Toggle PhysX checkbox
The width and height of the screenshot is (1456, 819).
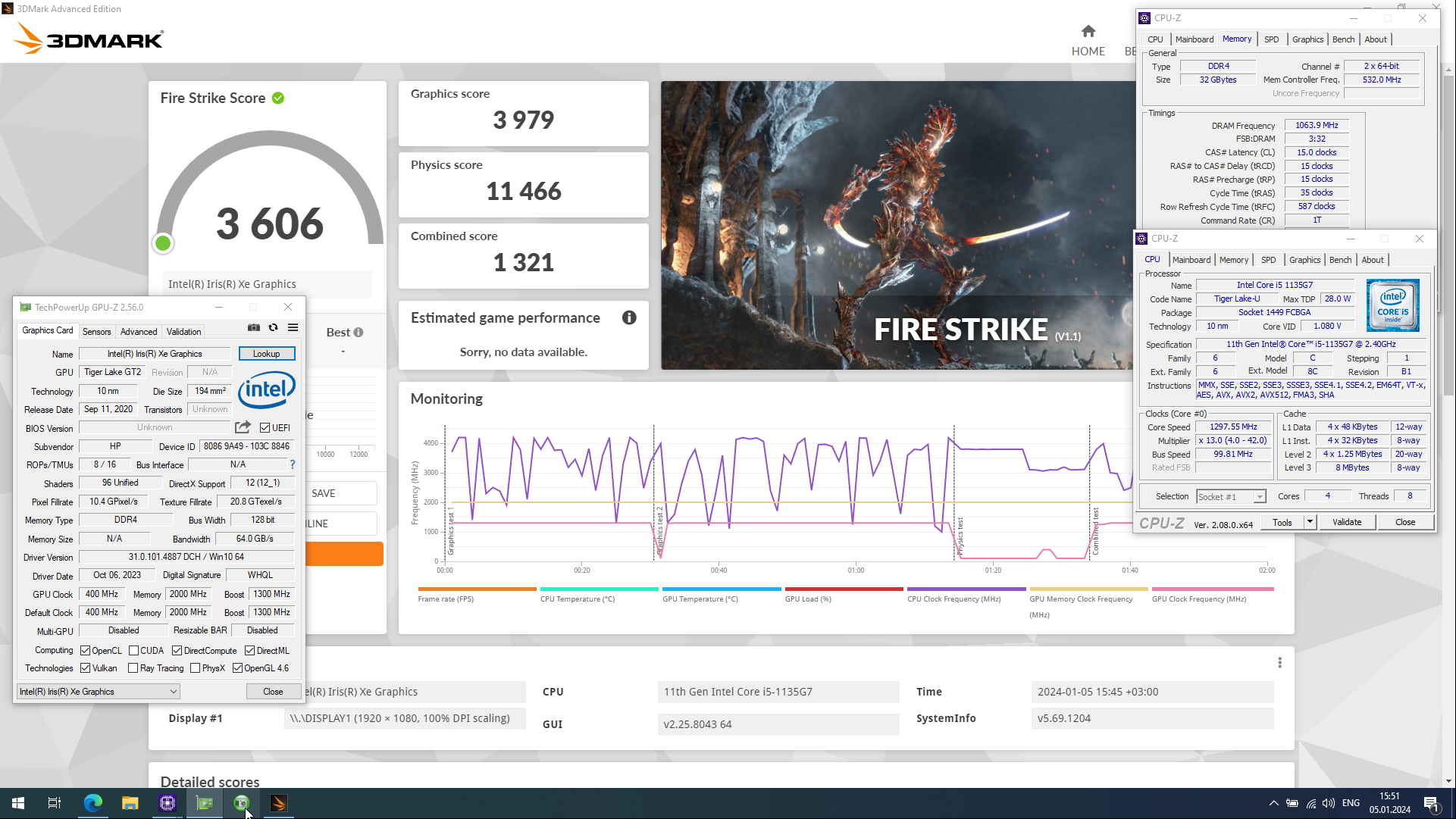point(196,668)
